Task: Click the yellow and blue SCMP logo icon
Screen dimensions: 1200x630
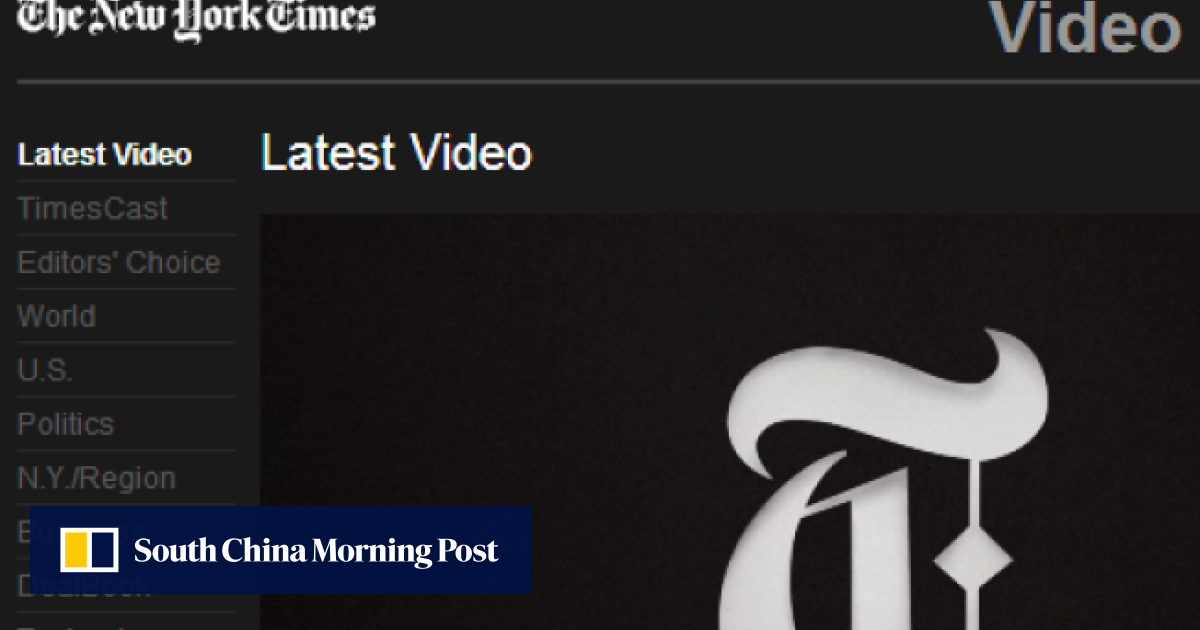Action: pyautogui.click(x=89, y=550)
